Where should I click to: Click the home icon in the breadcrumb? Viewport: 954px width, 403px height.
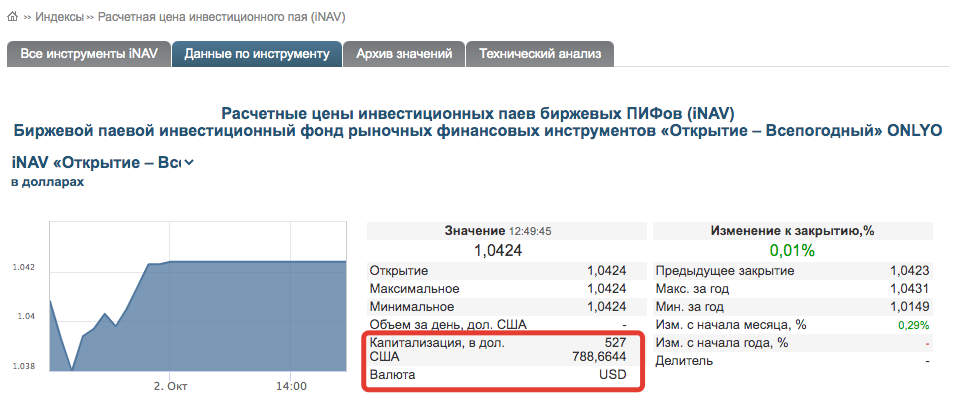15,18
